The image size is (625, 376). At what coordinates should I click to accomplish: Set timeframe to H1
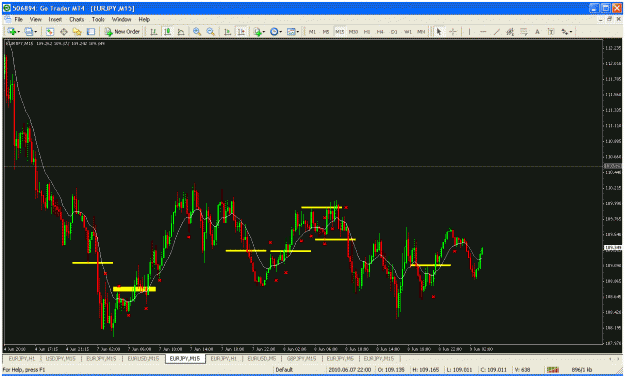click(x=367, y=31)
